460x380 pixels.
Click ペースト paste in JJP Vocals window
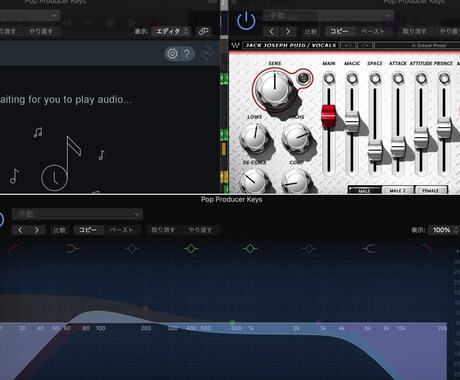(x=373, y=31)
